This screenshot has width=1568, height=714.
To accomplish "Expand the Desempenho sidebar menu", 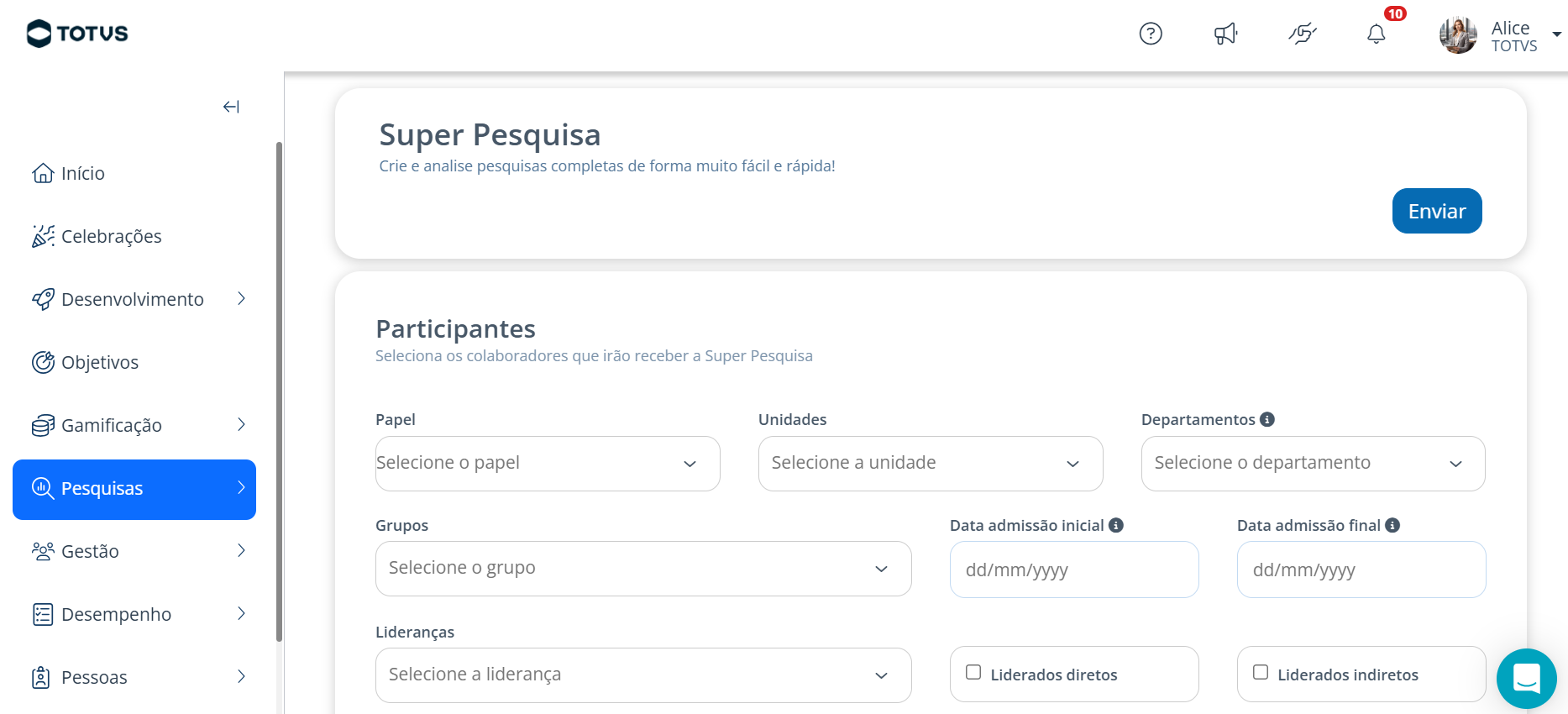I will (134, 614).
